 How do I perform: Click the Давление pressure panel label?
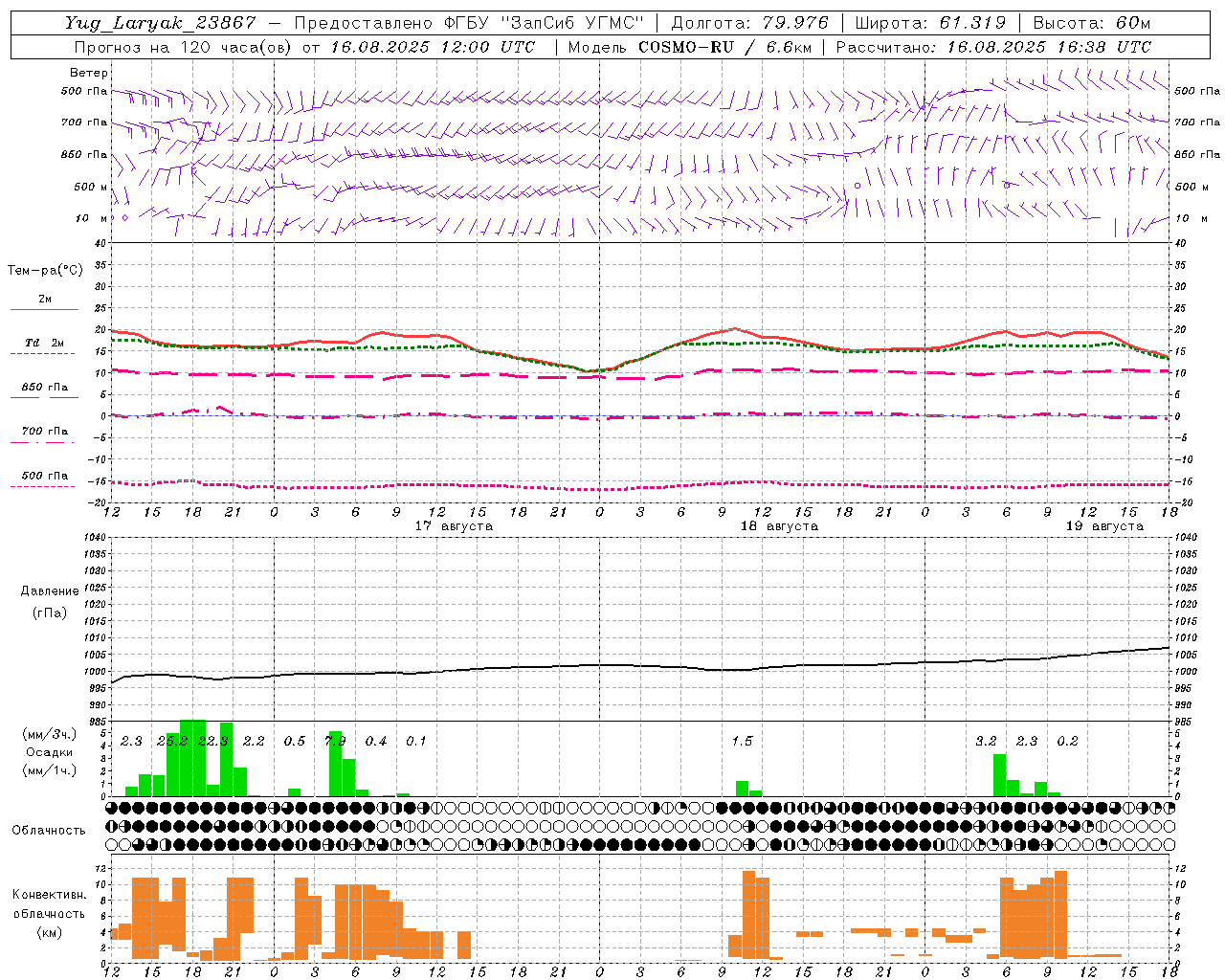tap(49, 591)
